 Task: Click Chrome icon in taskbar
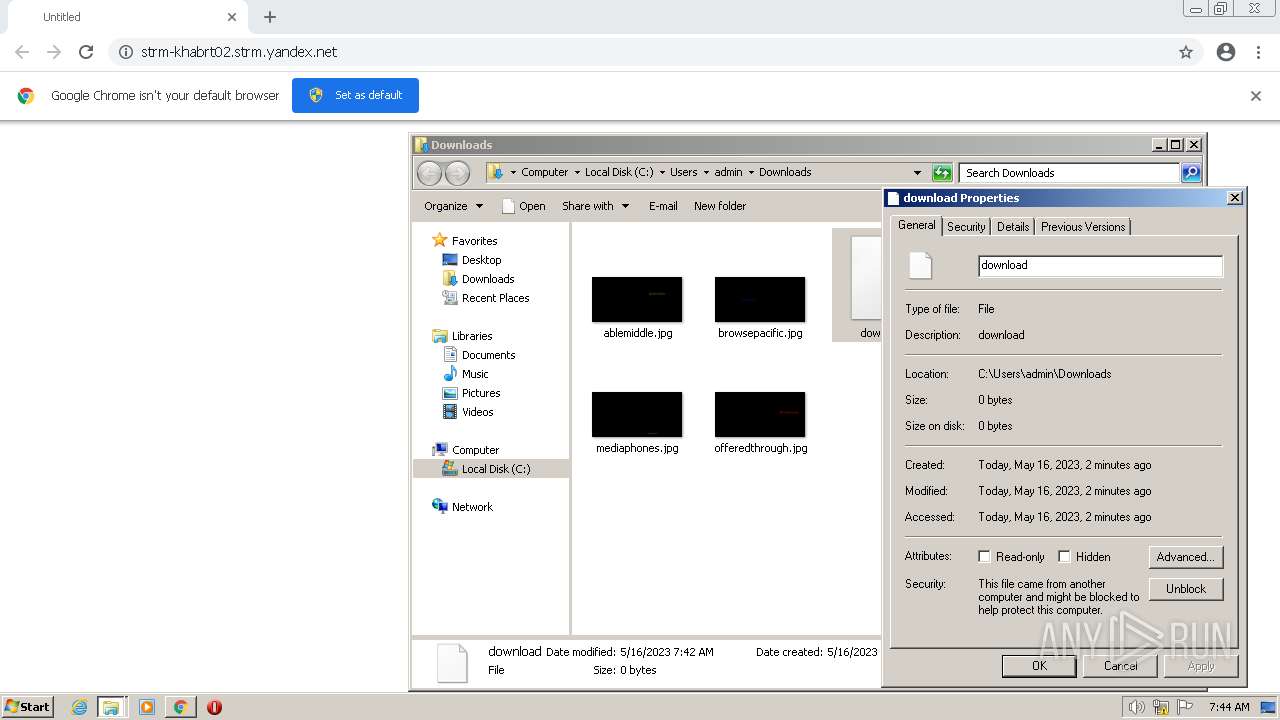[180, 707]
